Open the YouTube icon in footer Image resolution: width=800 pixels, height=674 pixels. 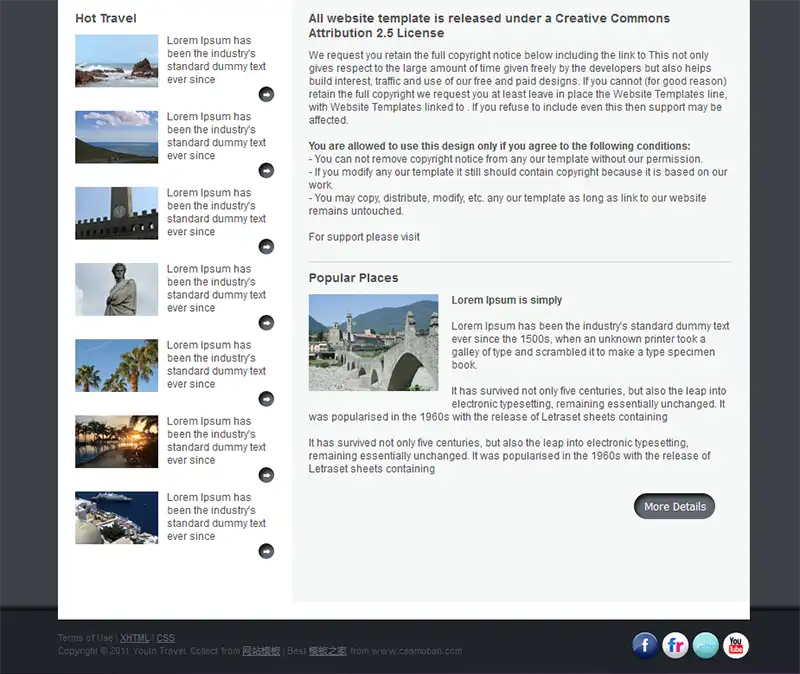point(736,645)
